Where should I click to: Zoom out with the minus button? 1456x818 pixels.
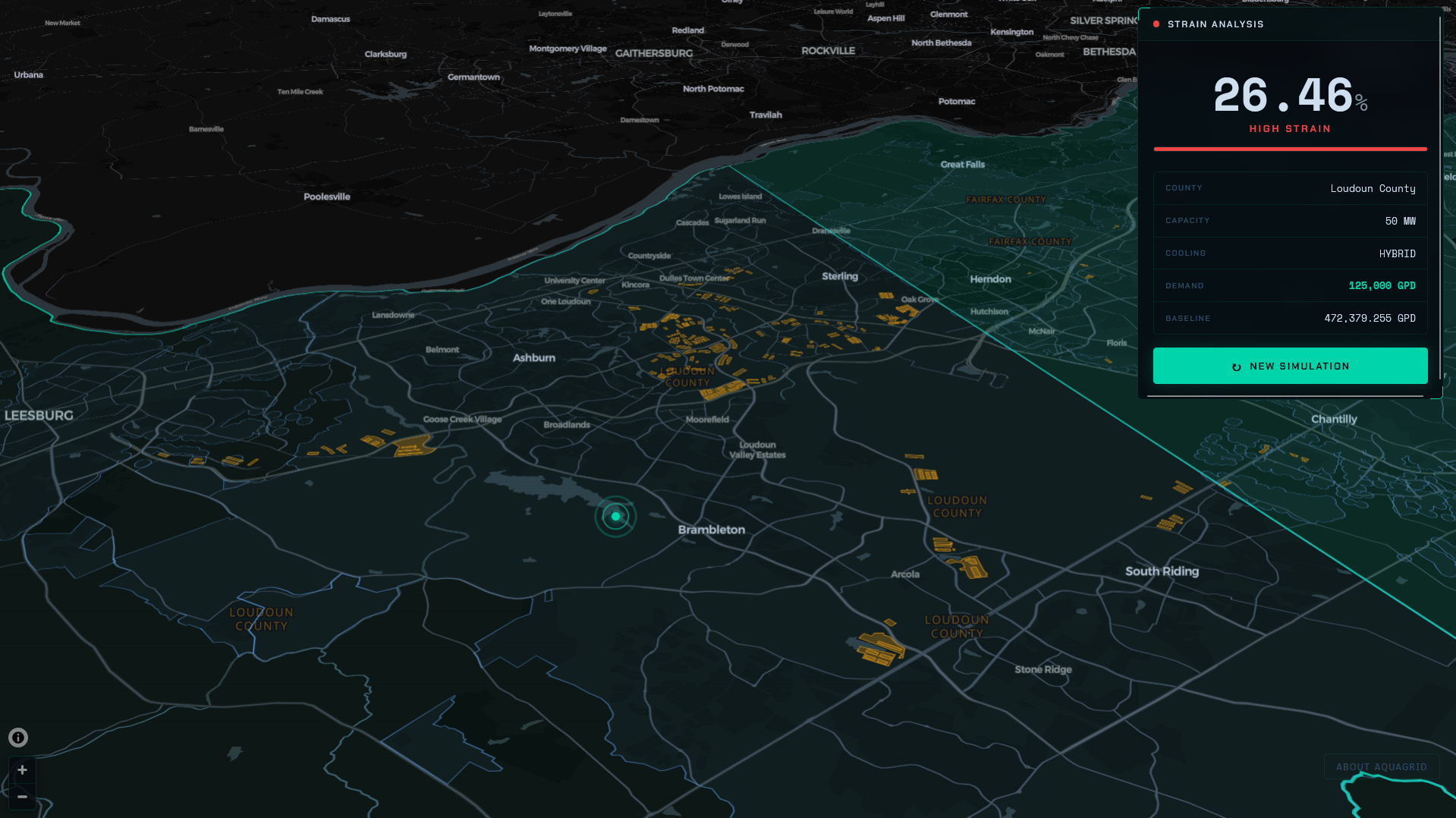coord(22,797)
